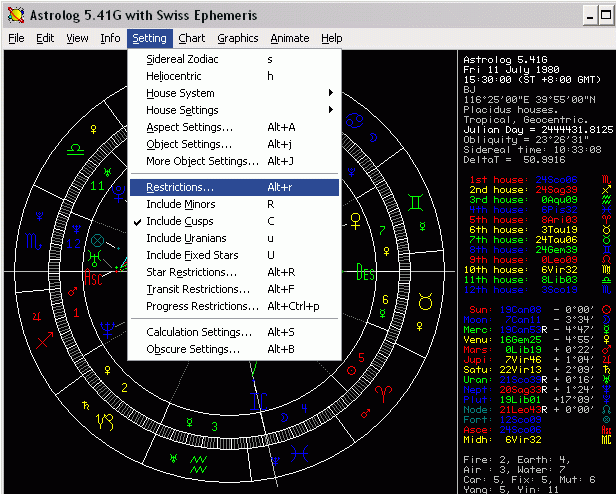The width and height of the screenshot is (616, 494).
Task: Click the green Des marker on chart
Action: [x=365, y=272]
